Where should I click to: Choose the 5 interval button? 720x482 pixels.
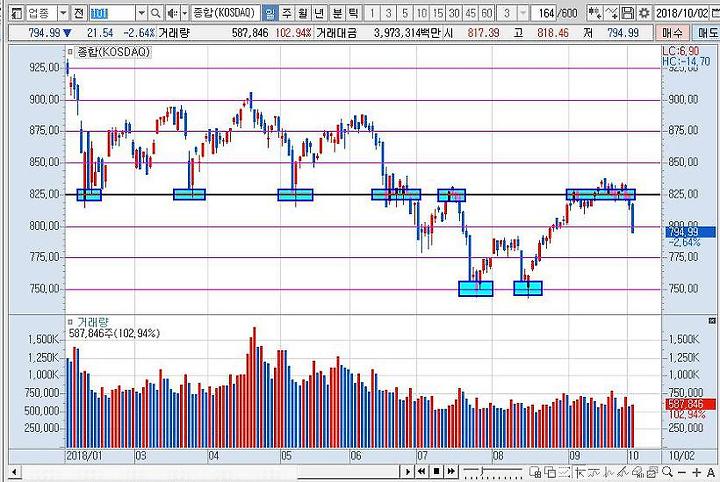point(405,13)
